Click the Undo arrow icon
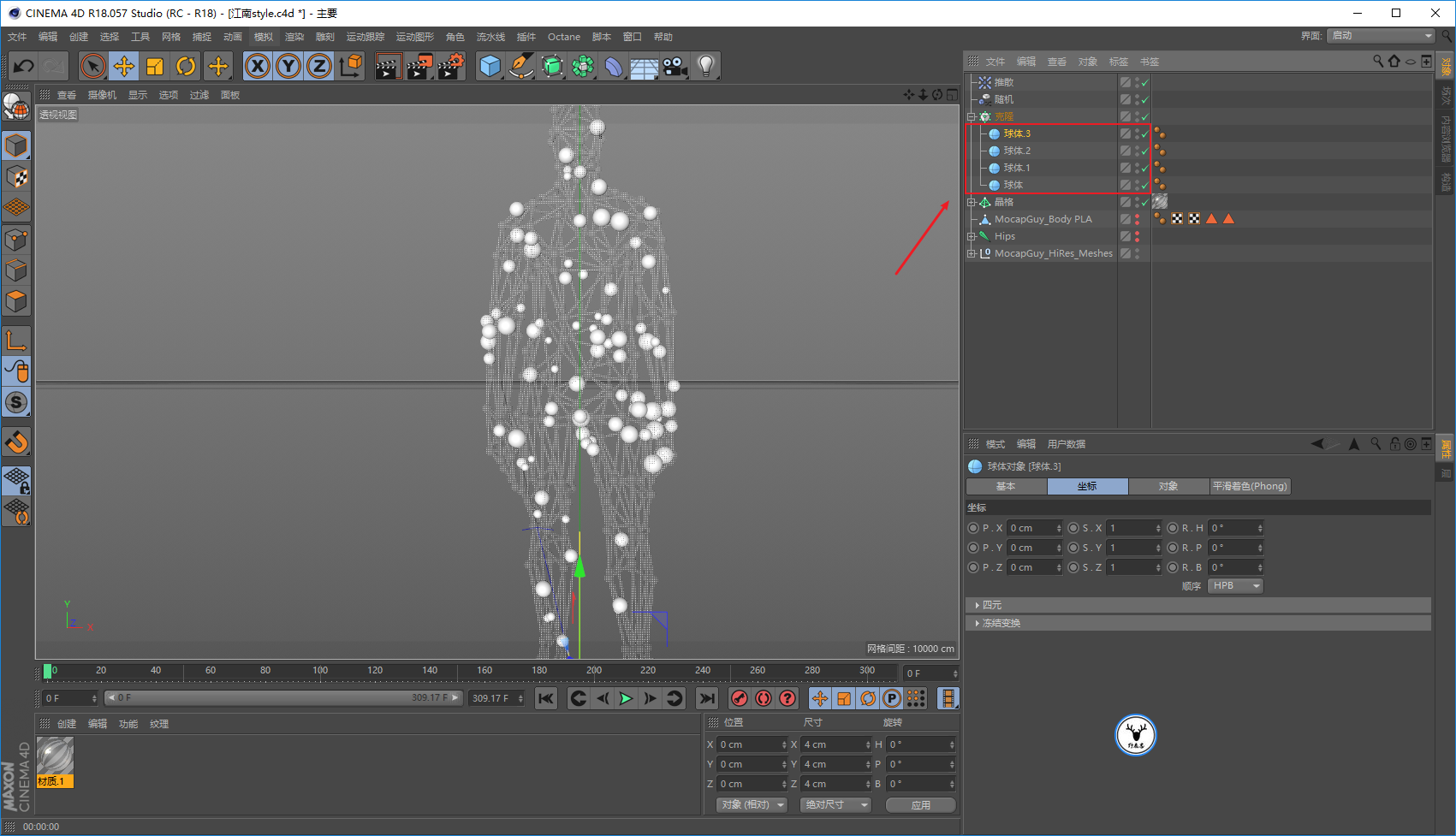Image resolution: width=1456 pixels, height=836 pixels. [x=24, y=66]
